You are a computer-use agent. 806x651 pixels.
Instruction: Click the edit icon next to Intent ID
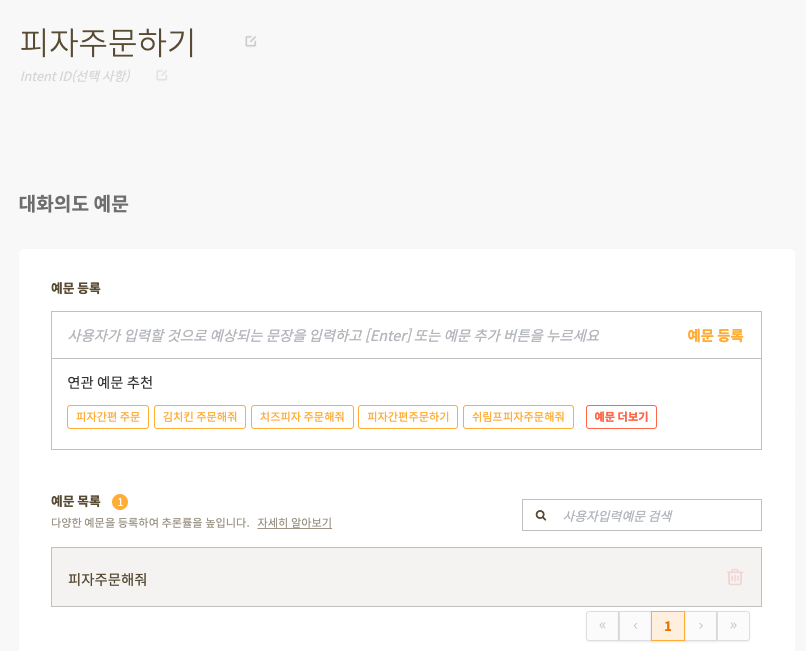click(x=162, y=76)
